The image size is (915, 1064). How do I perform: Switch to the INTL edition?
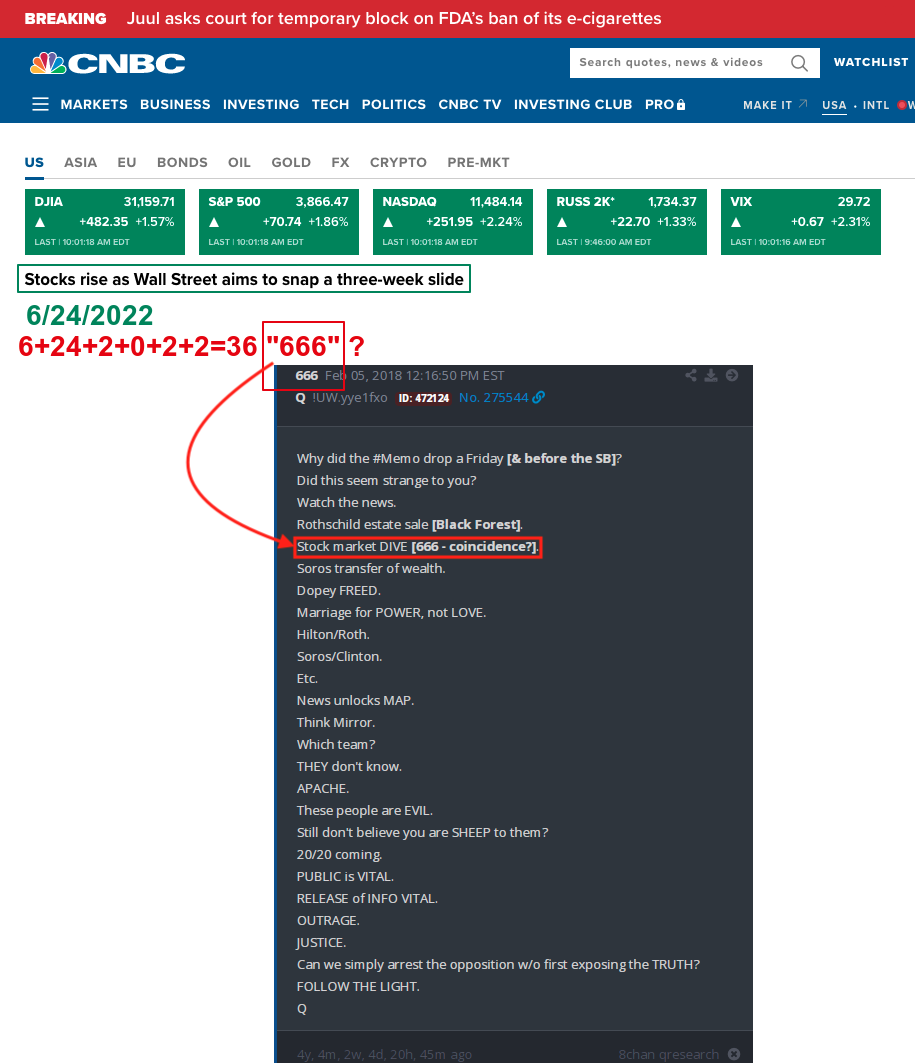pos(876,105)
